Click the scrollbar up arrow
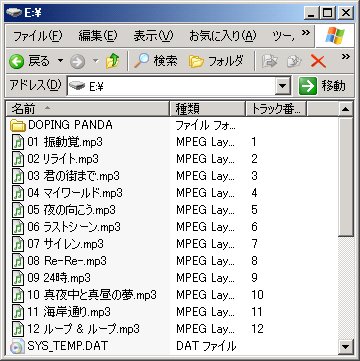The image size is (360, 361). (346, 109)
